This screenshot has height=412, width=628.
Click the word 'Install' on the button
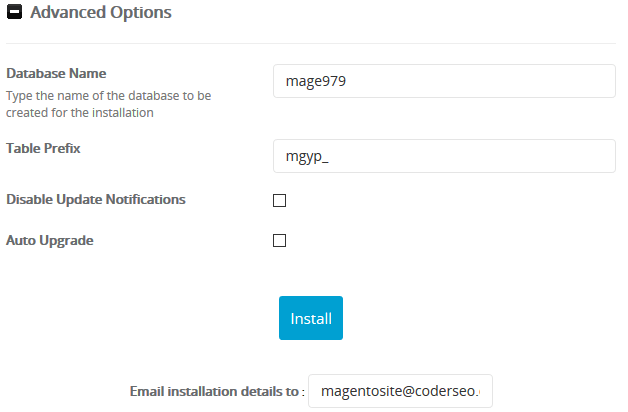pyautogui.click(x=311, y=319)
